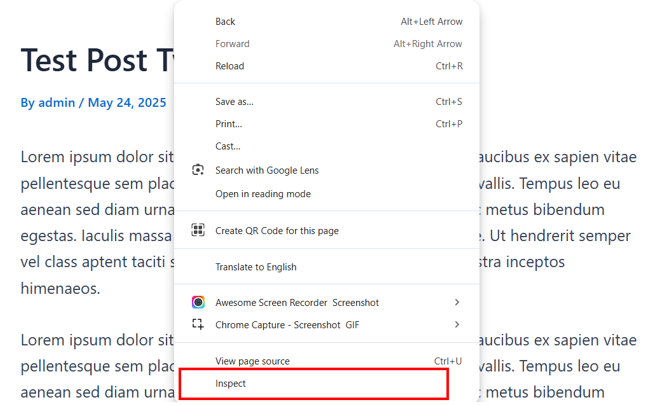The width and height of the screenshot is (661, 405).
Task: Choose Back from the context menu
Action: (327, 21)
